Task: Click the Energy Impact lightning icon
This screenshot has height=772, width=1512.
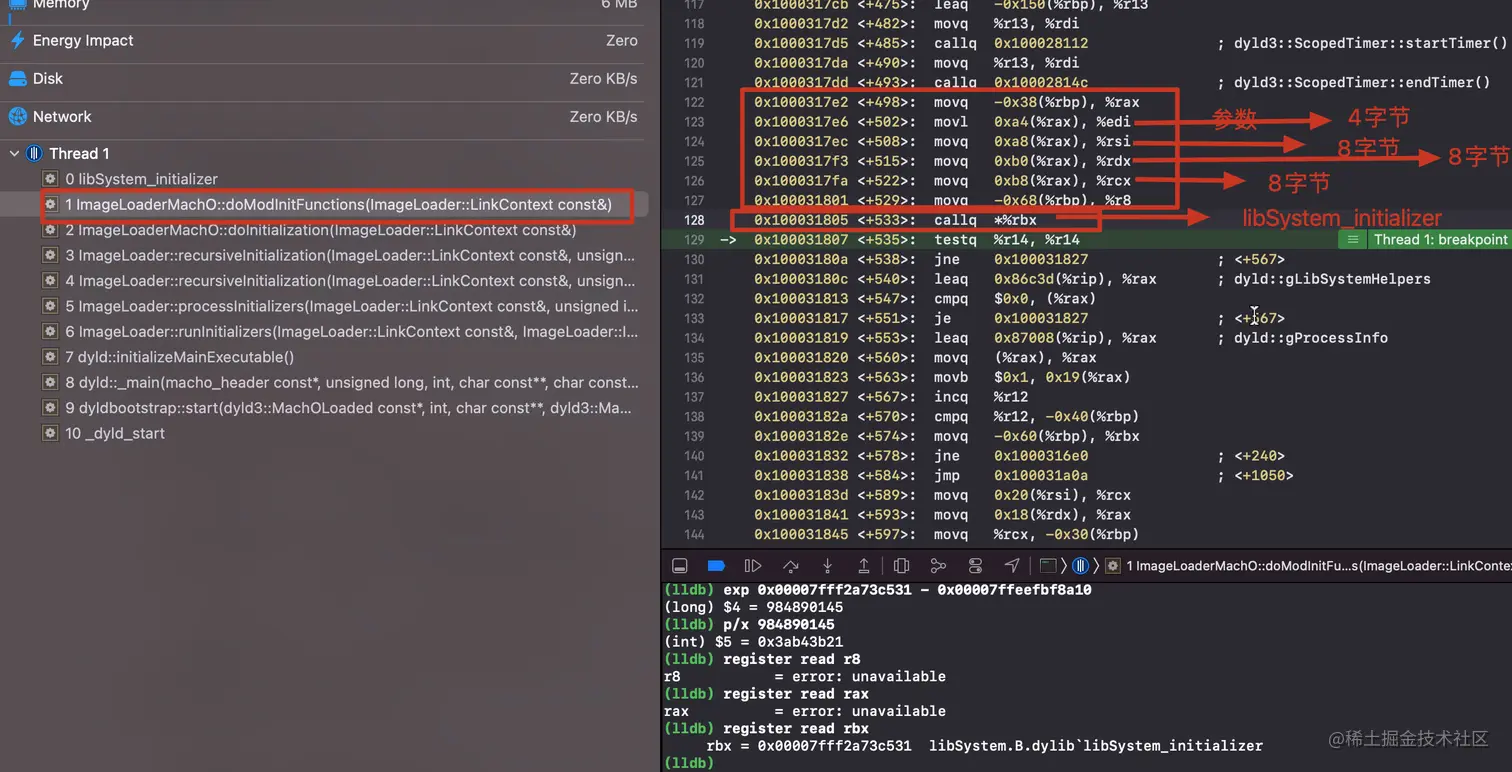Action: pos(17,41)
